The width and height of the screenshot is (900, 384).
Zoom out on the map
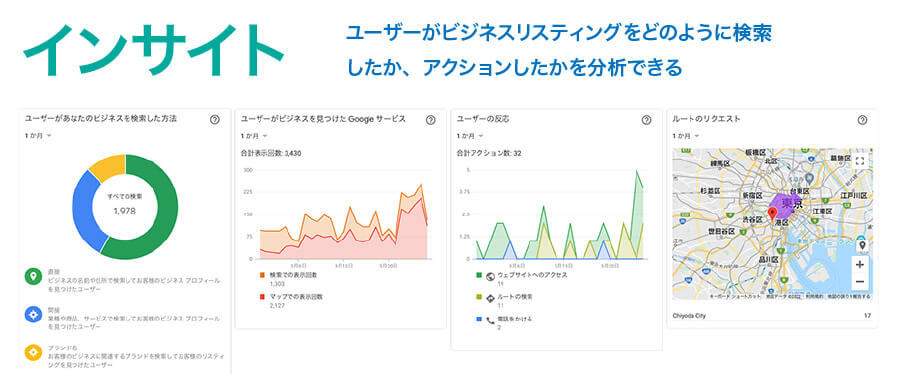pos(859,282)
